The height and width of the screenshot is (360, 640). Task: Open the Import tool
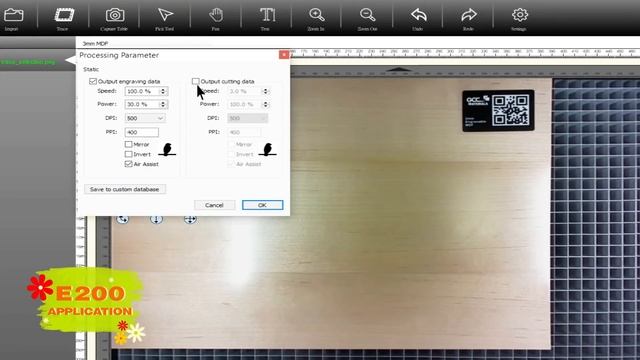13,19
